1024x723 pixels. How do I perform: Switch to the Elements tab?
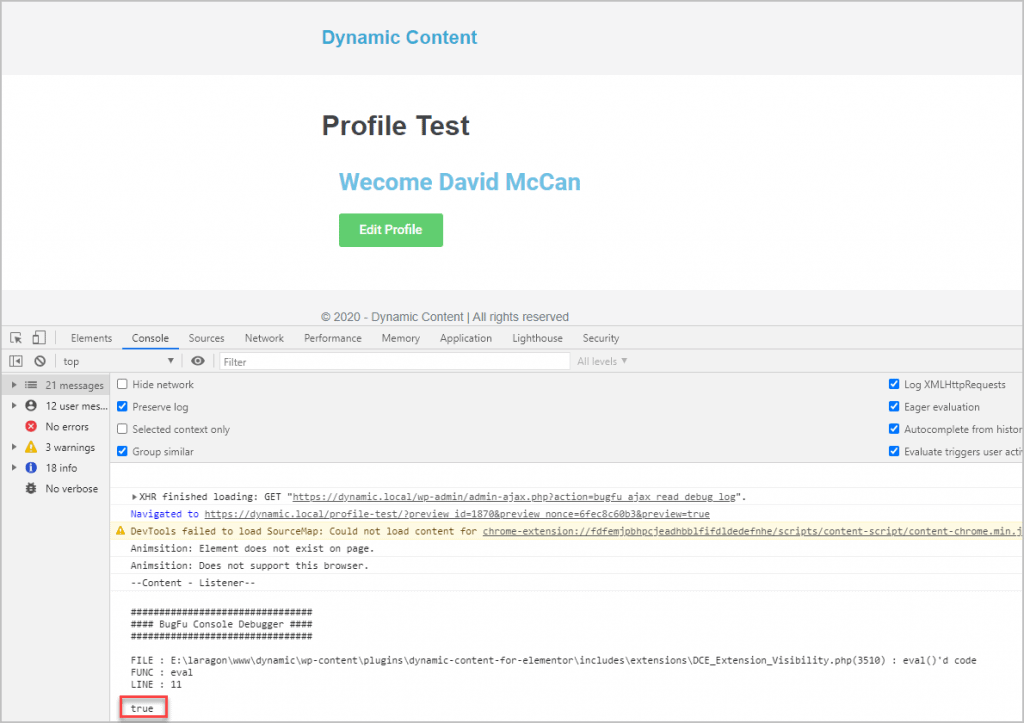tap(91, 338)
